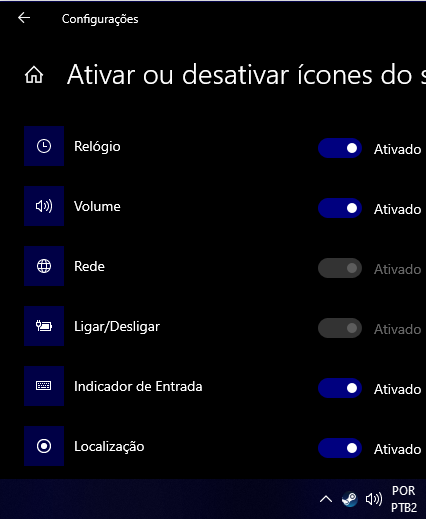Click the Localização target icon tile

pyautogui.click(x=44, y=446)
